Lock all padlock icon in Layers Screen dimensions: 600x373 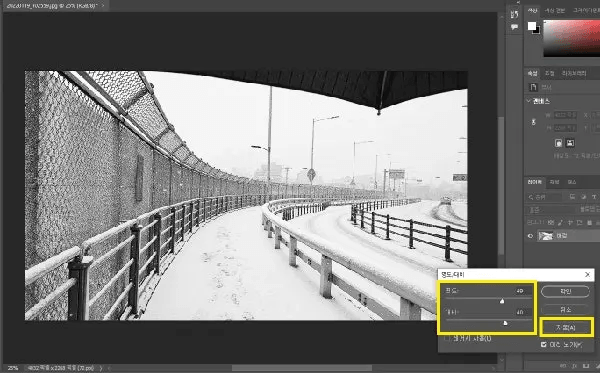590,222
